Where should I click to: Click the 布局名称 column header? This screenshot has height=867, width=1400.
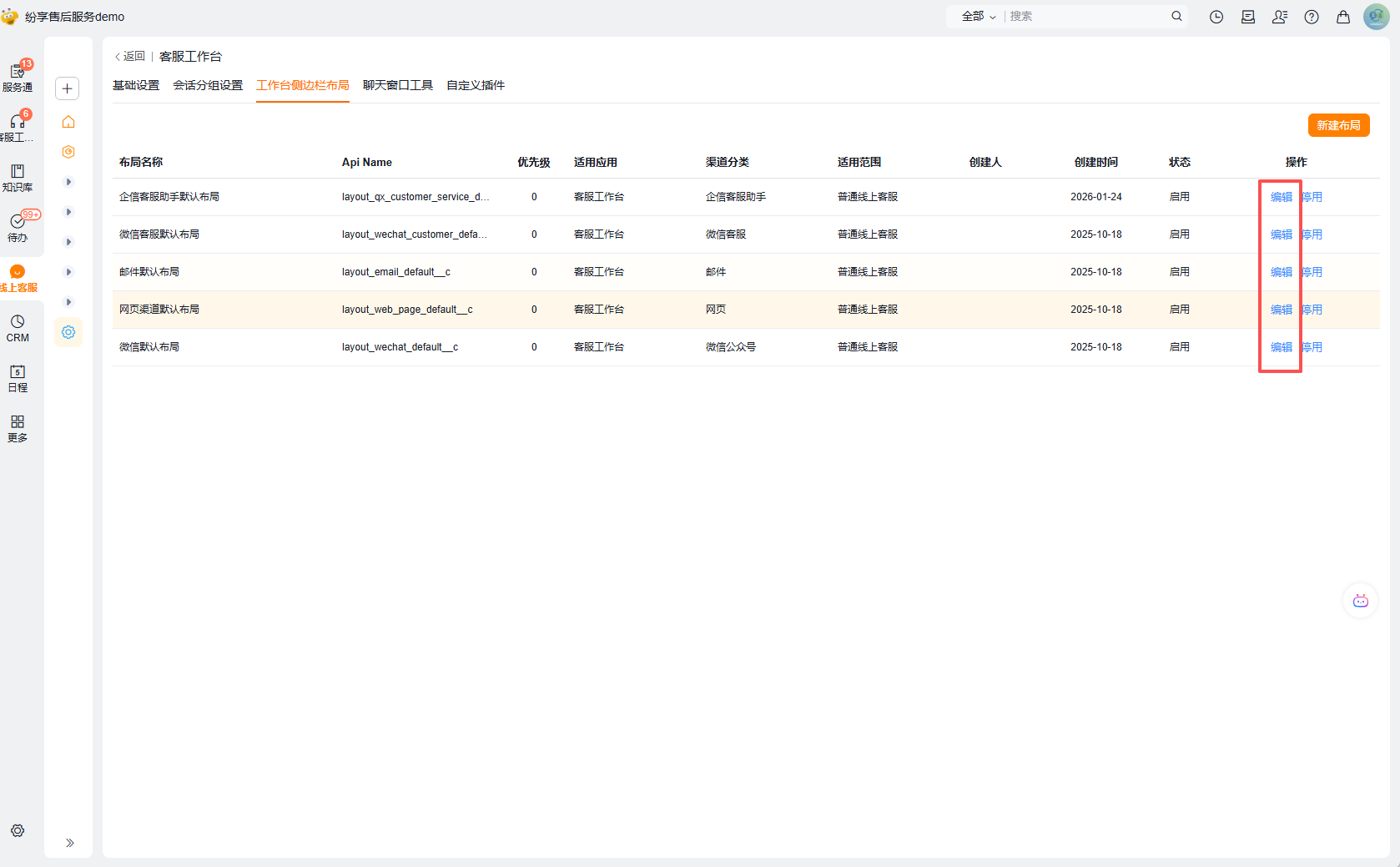[141, 162]
